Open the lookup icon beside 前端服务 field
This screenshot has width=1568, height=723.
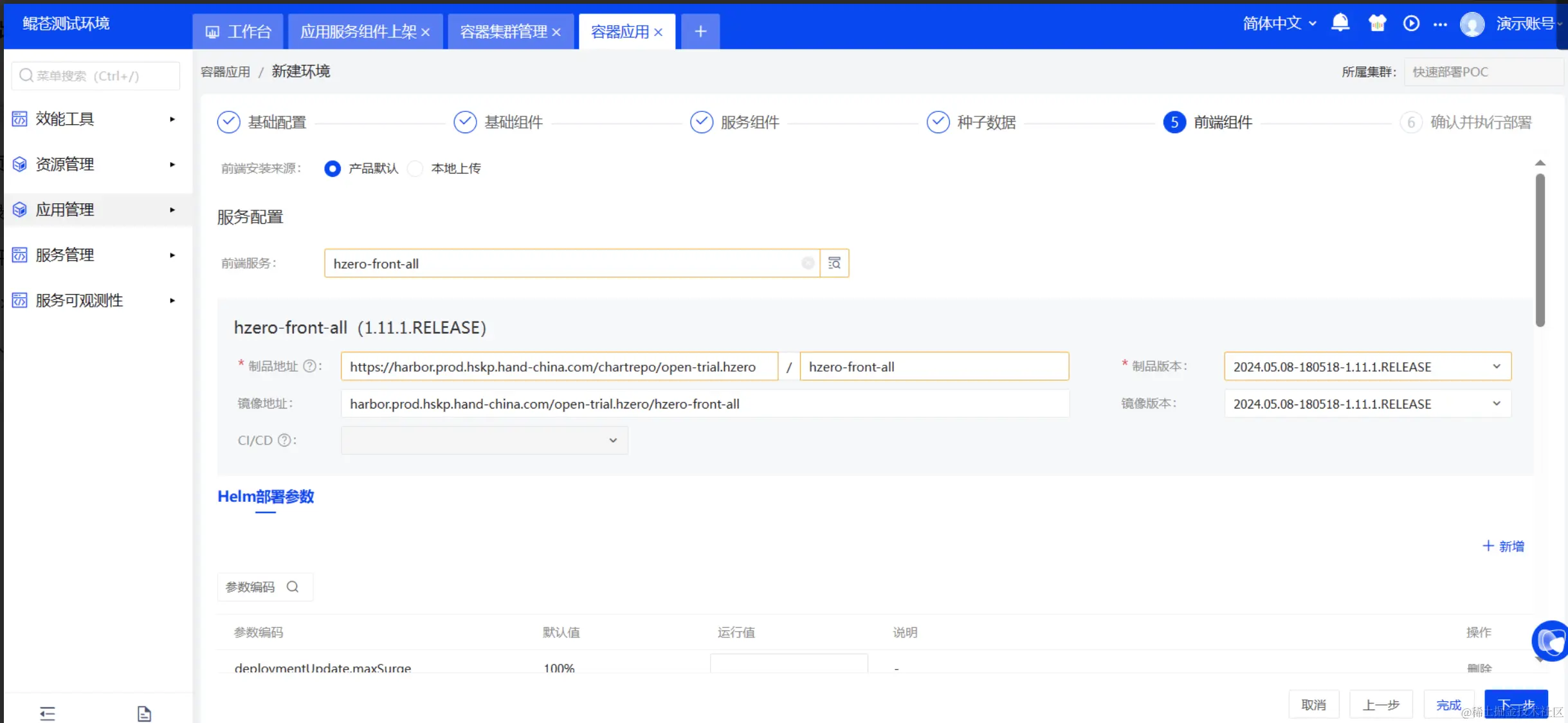tap(834, 263)
